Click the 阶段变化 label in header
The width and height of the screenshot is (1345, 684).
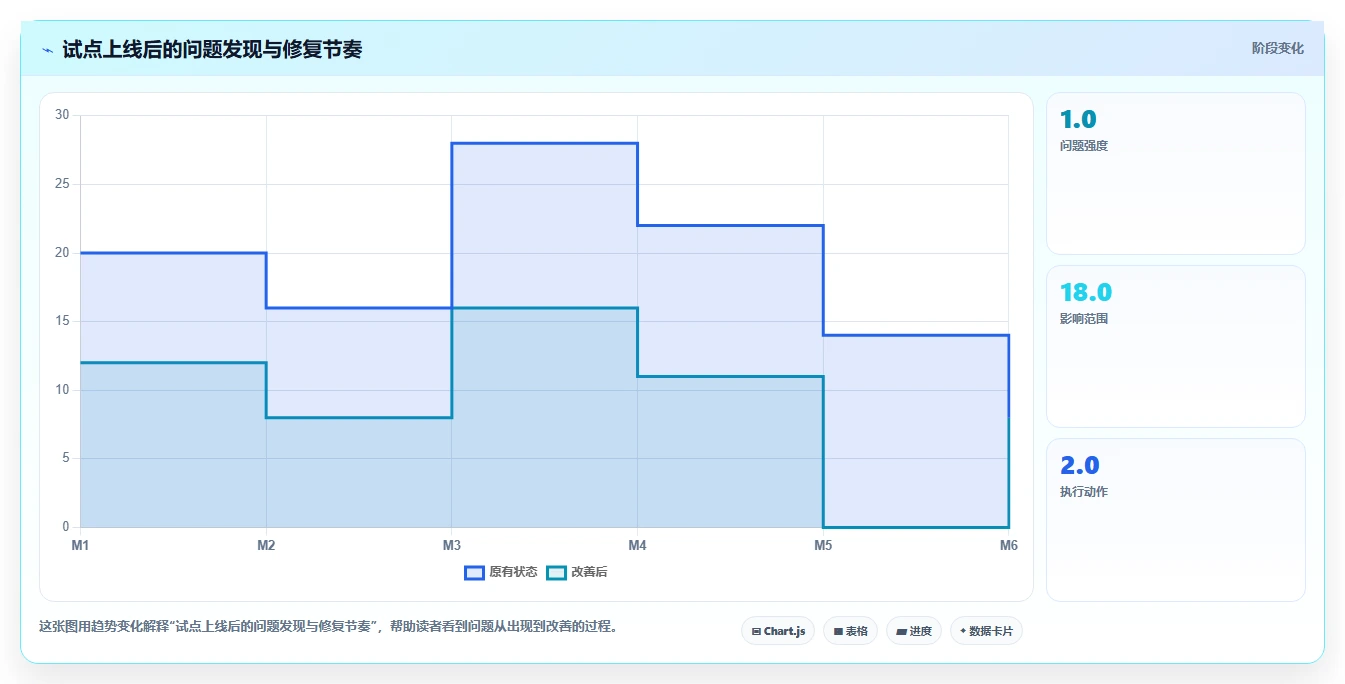point(1277,48)
